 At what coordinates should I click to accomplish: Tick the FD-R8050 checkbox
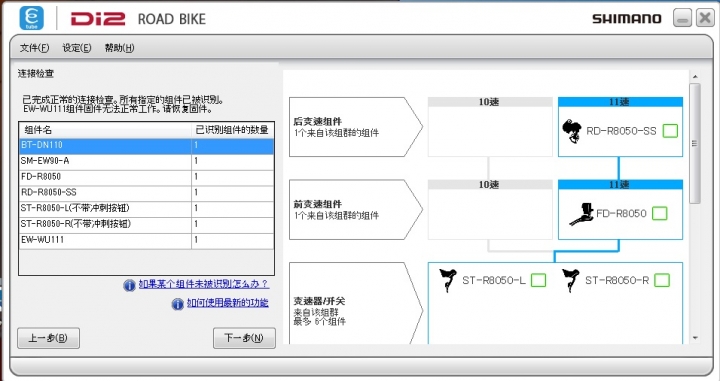tap(660, 213)
